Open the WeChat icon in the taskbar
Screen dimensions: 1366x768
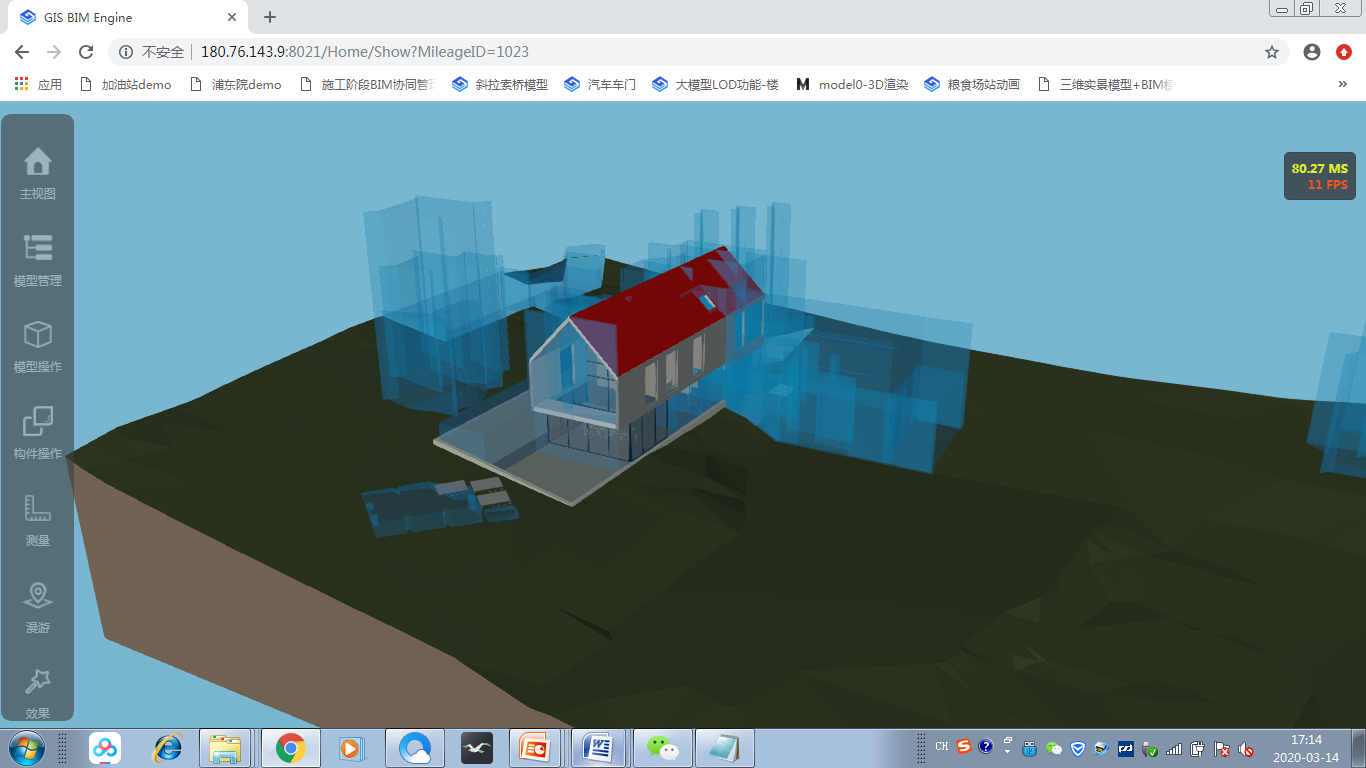click(x=662, y=747)
